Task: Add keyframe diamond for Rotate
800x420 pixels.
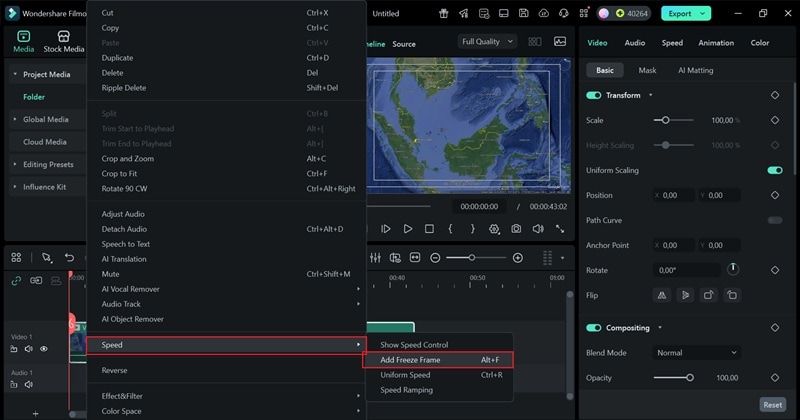Action: 775,270
